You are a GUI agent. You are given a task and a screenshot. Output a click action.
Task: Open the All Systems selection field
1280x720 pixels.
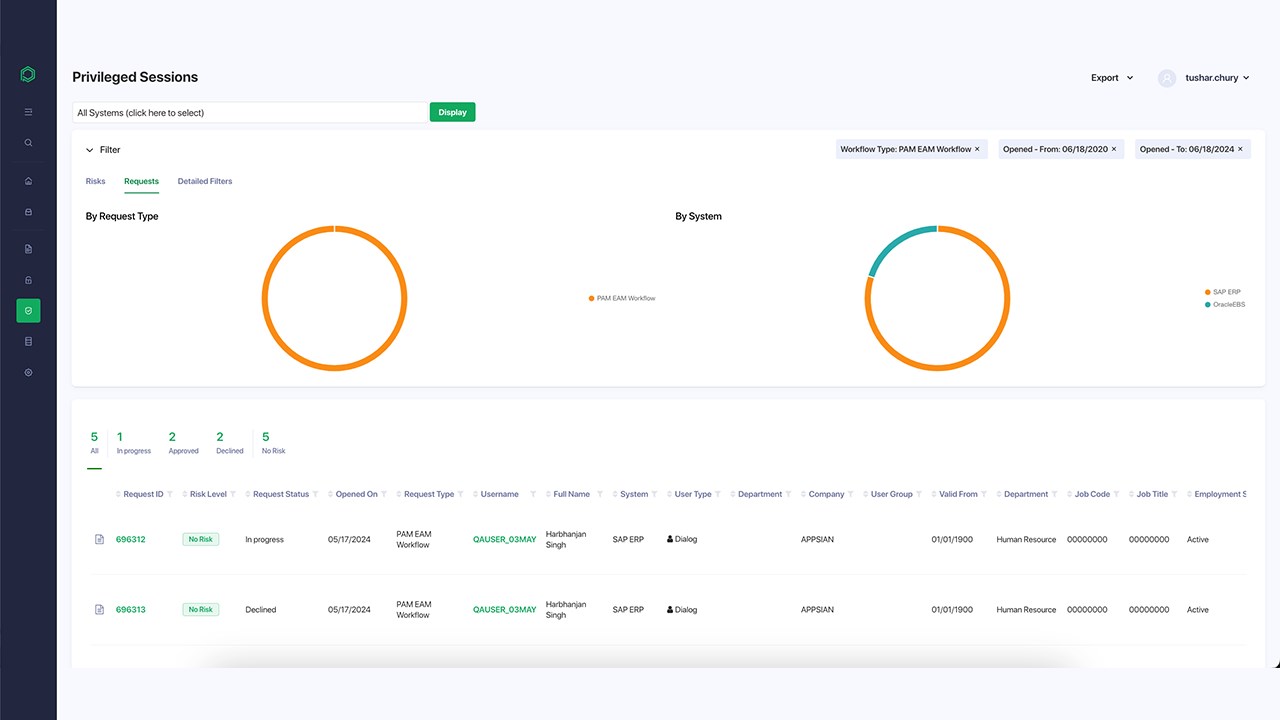pos(250,113)
